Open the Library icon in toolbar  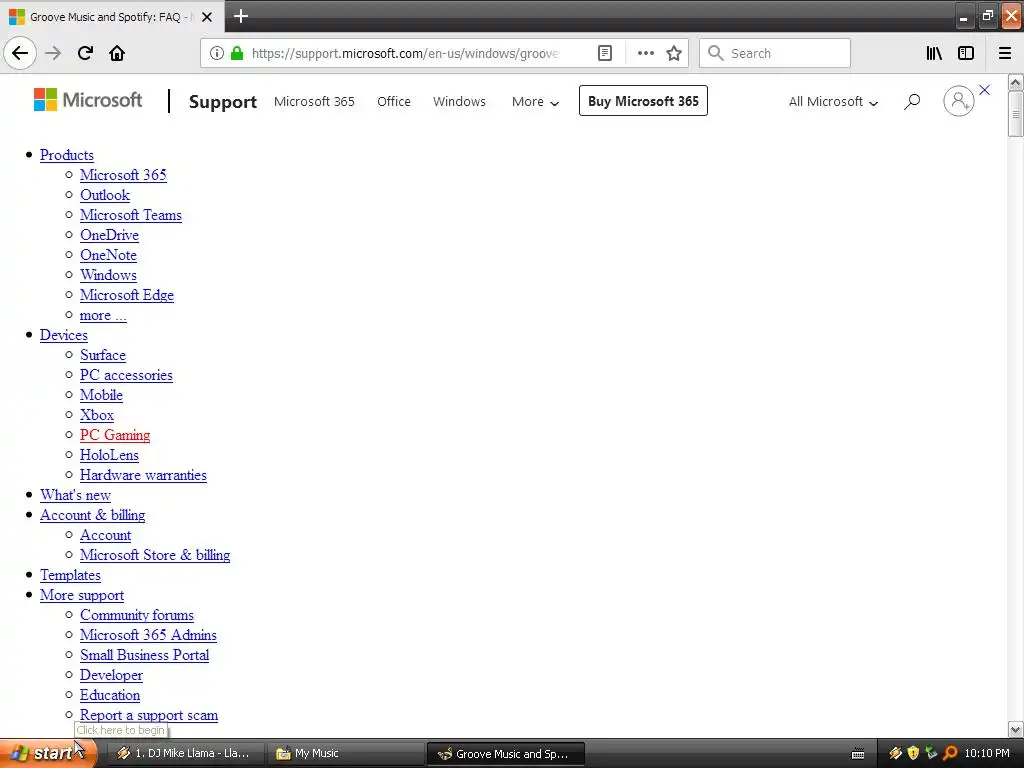(x=934, y=53)
